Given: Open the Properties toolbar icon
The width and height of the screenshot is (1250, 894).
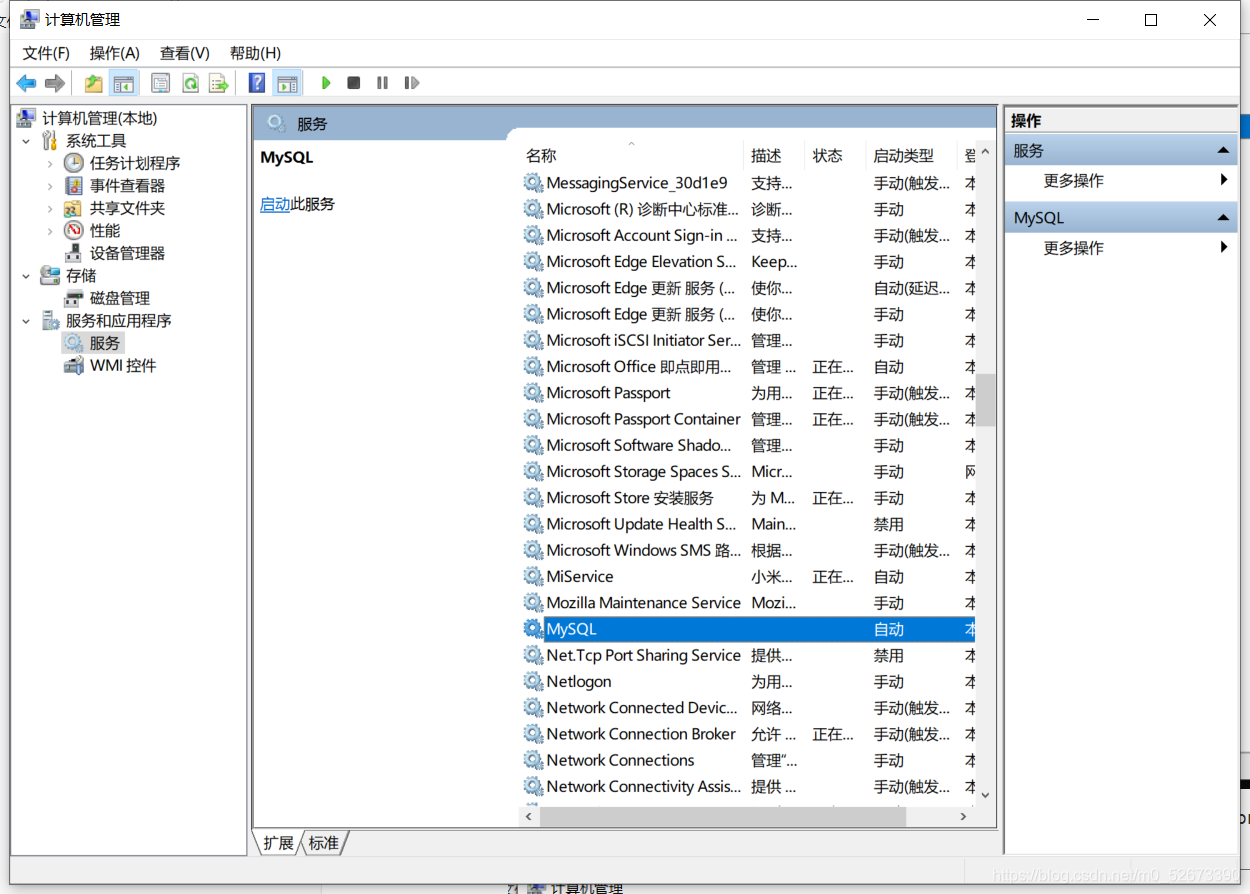Looking at the screenshot, I should (x=161, y=83).
